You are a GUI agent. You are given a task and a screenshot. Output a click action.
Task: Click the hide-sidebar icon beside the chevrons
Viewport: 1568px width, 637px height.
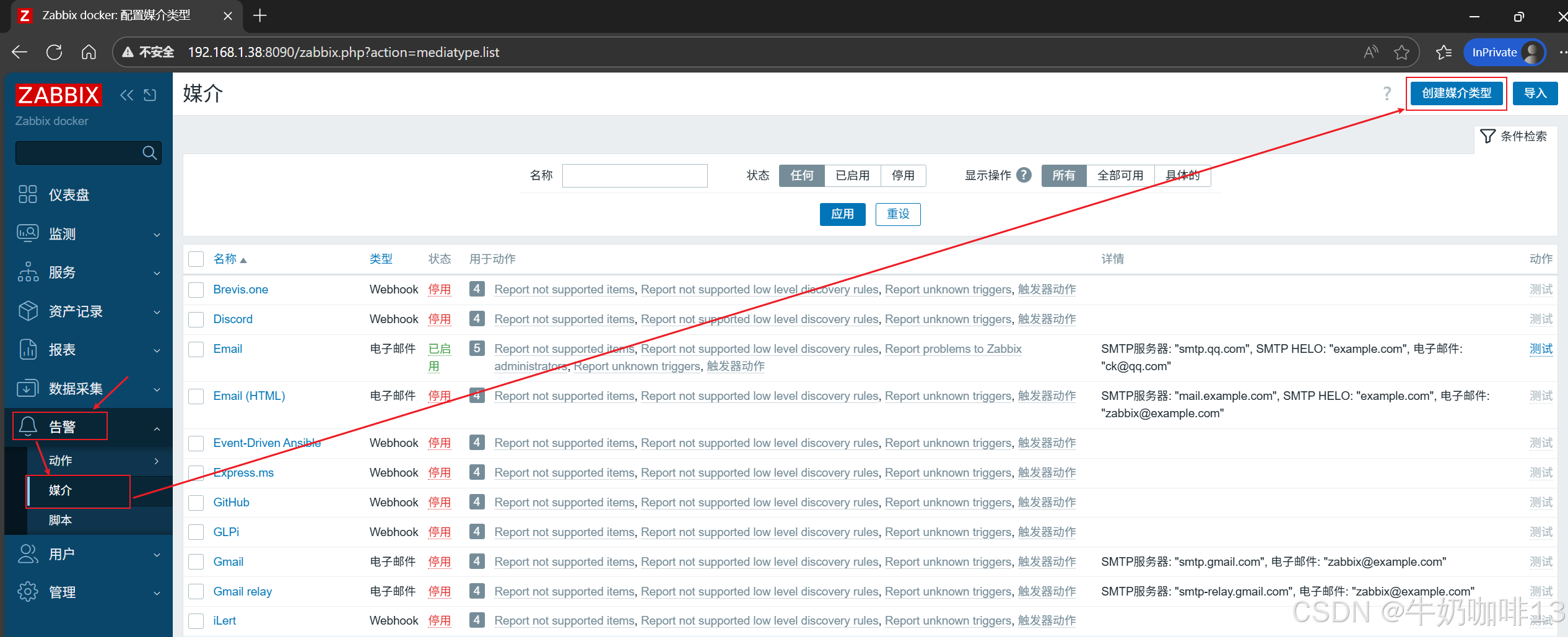pos(150,95)
